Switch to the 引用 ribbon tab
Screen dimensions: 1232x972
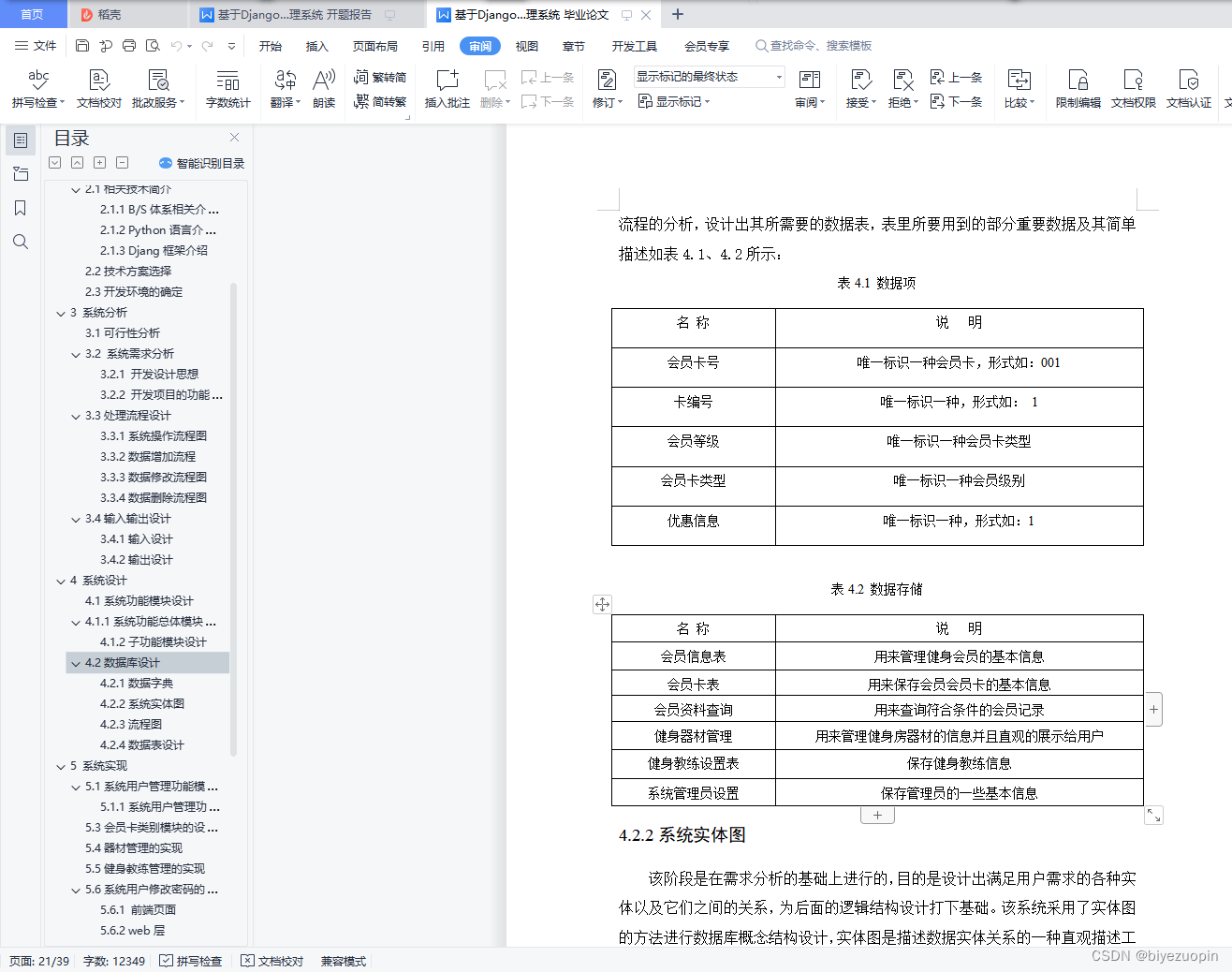tap(433, 46)
